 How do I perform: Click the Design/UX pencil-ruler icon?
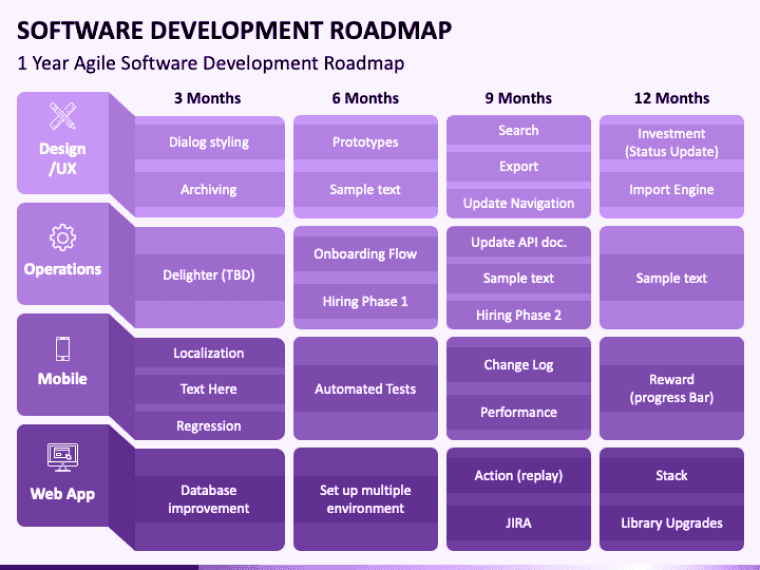pyautogui.click(x=62, y=117)
